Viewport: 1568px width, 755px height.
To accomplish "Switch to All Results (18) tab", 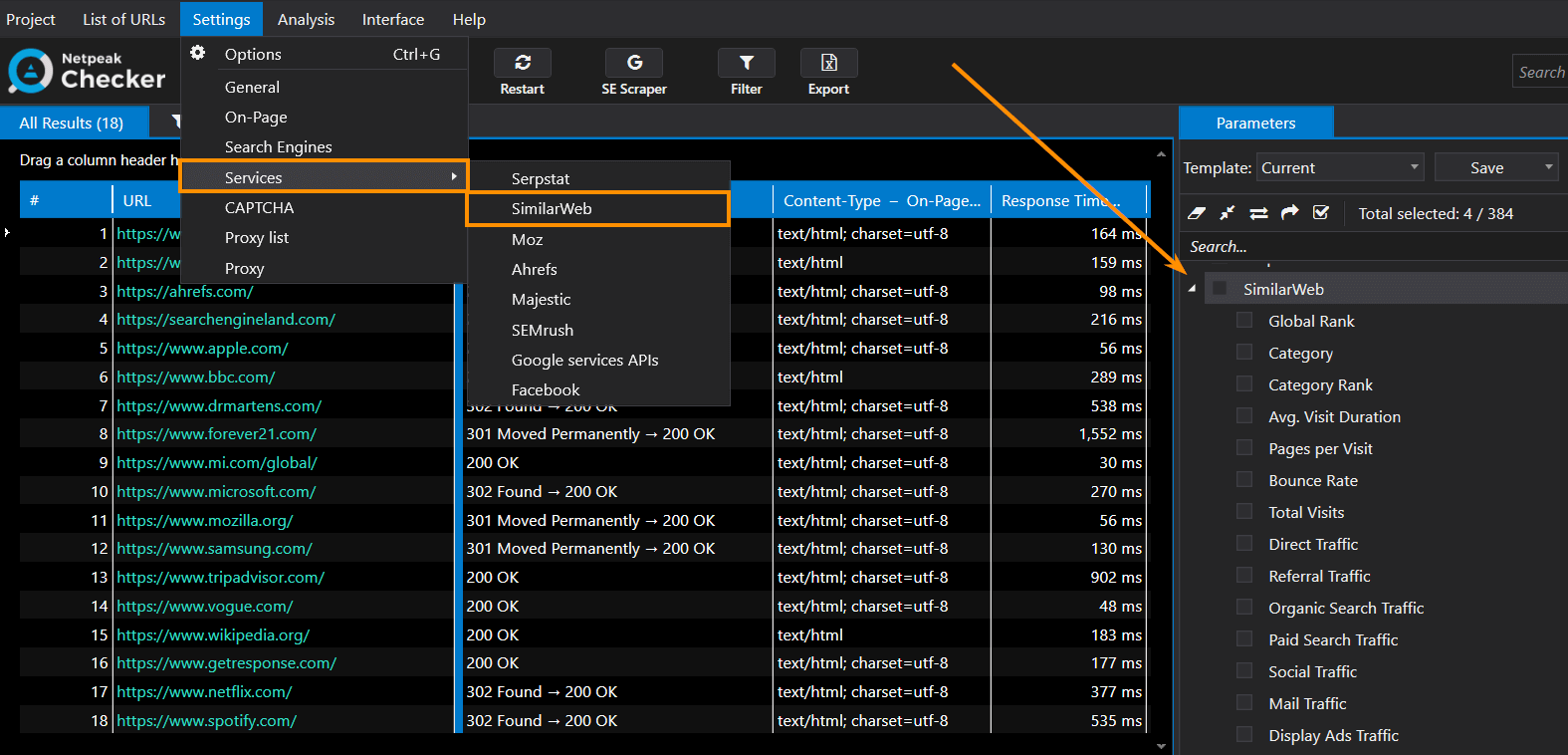I will (x=72, y=123).
